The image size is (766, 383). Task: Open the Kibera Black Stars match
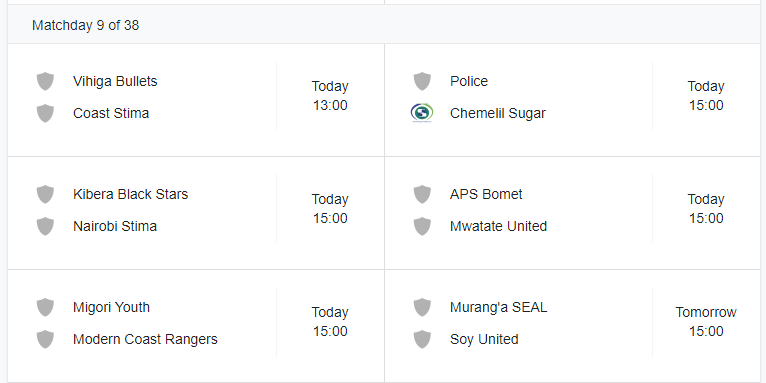196,213
